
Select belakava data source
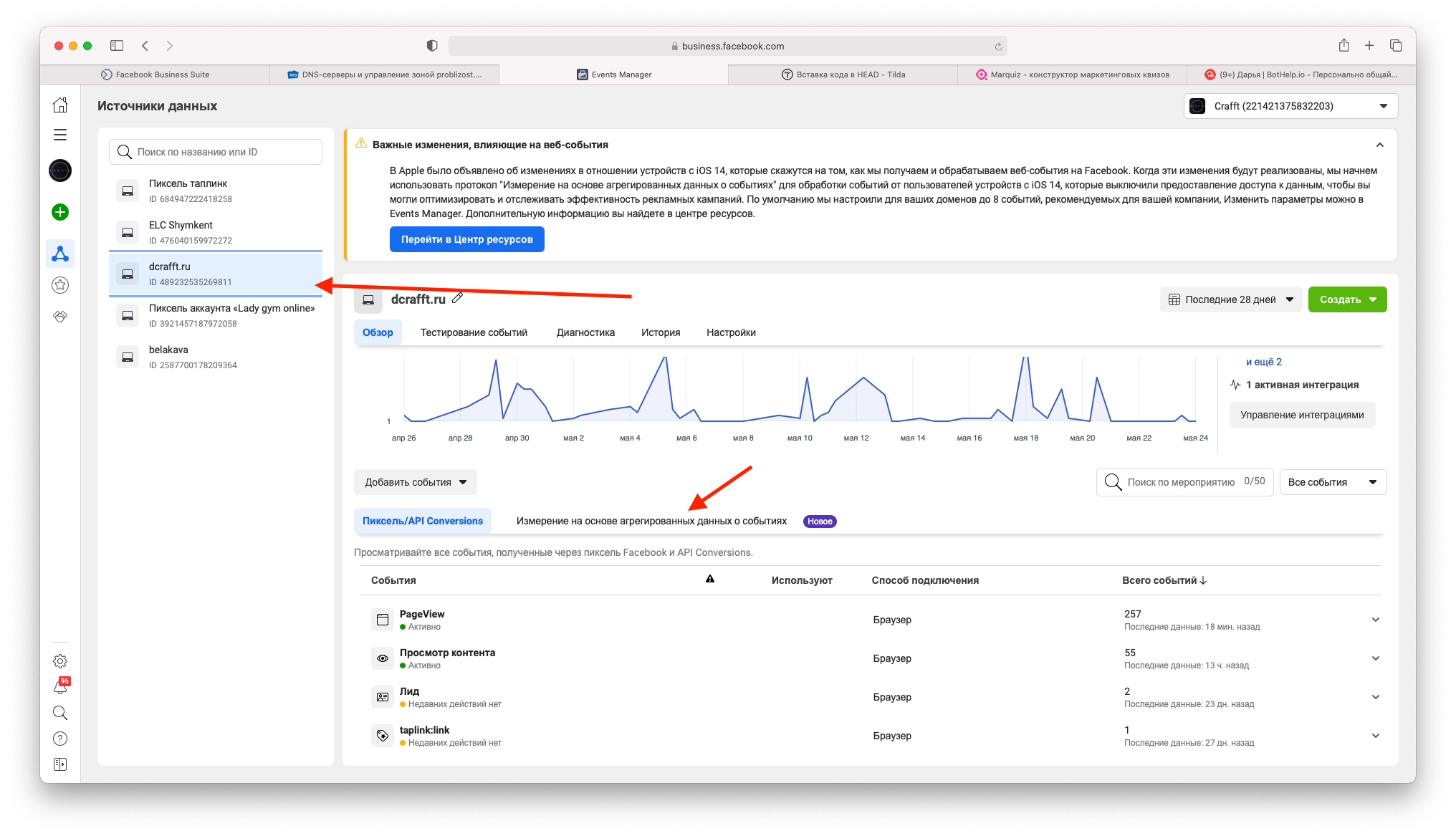tap(216, 357)
